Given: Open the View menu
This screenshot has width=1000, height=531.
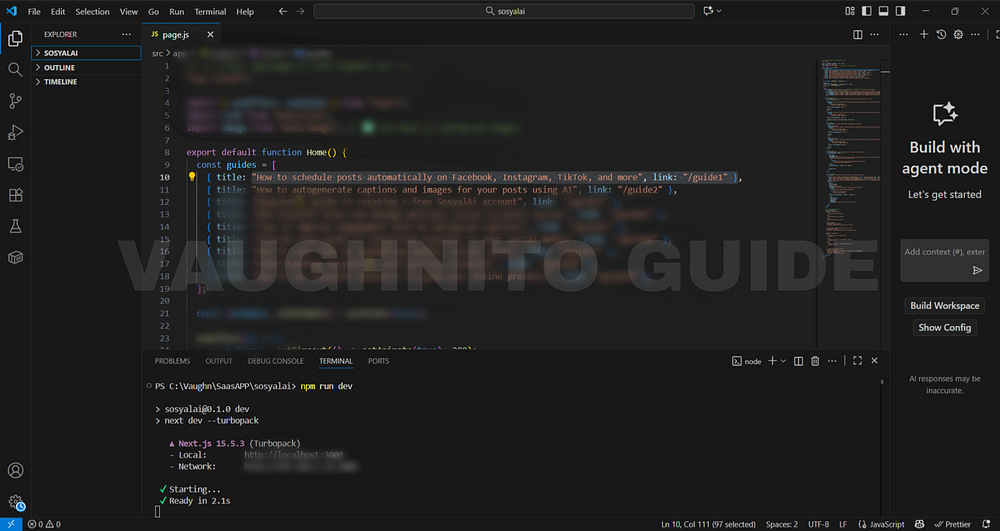Looking at the screenshot, I should tap(129, 11).
